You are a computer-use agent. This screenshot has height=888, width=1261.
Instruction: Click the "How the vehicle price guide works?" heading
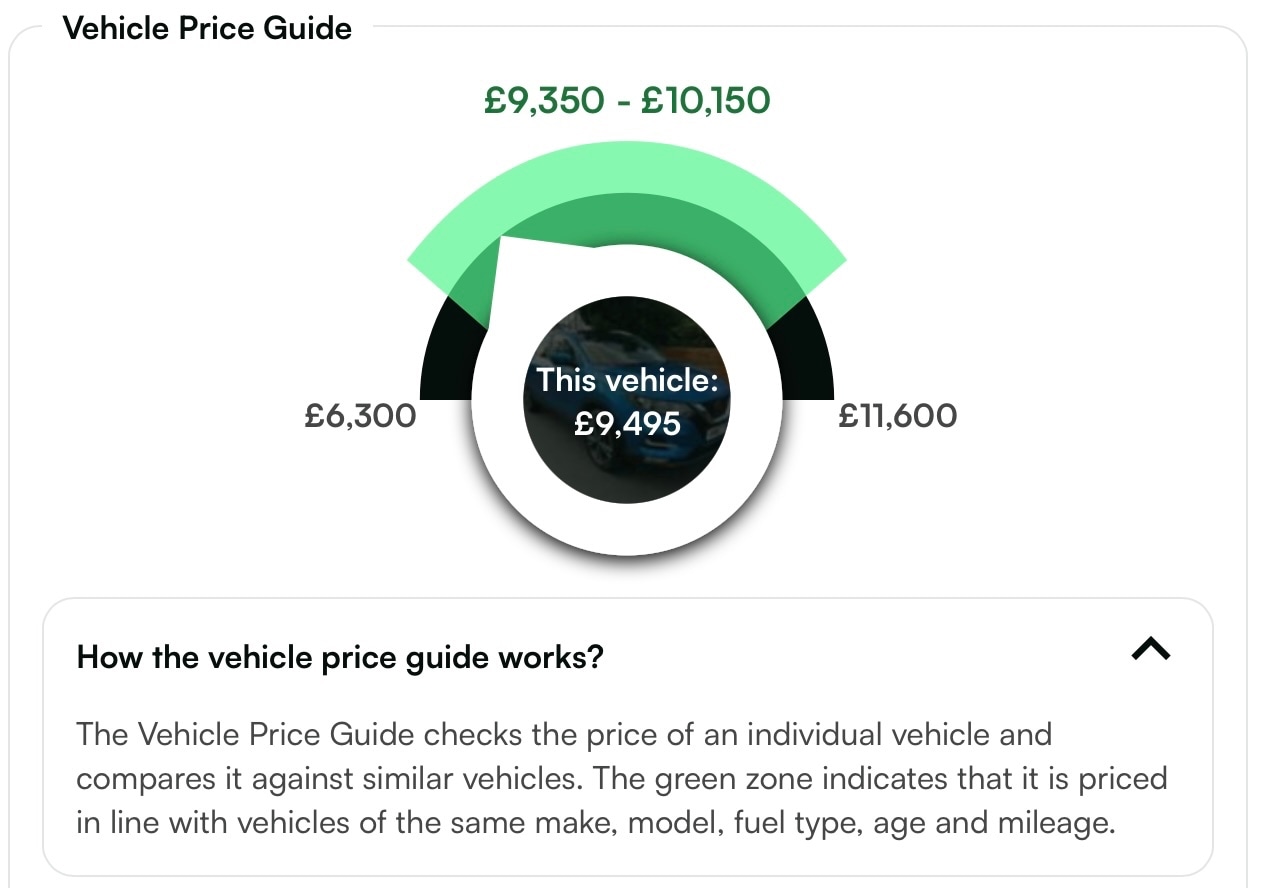[x=340, y=658]
